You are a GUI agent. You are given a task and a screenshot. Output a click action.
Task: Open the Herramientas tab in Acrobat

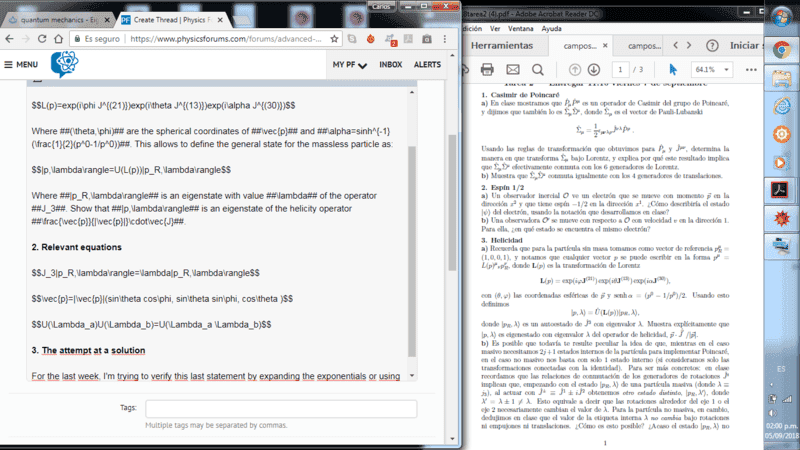502,45
